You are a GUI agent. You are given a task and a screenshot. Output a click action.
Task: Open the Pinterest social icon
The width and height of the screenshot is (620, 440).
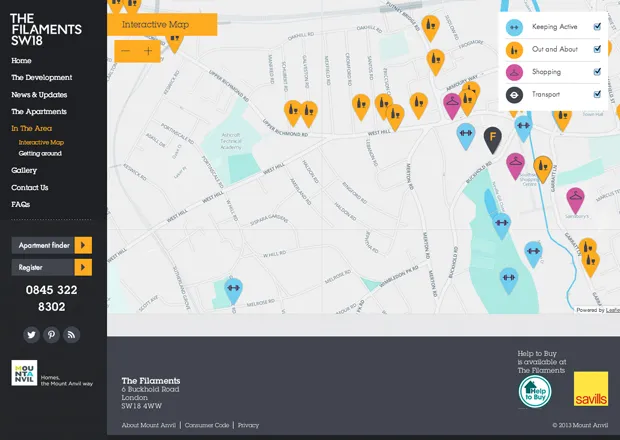pyautogui.click(x=51, y=335)
